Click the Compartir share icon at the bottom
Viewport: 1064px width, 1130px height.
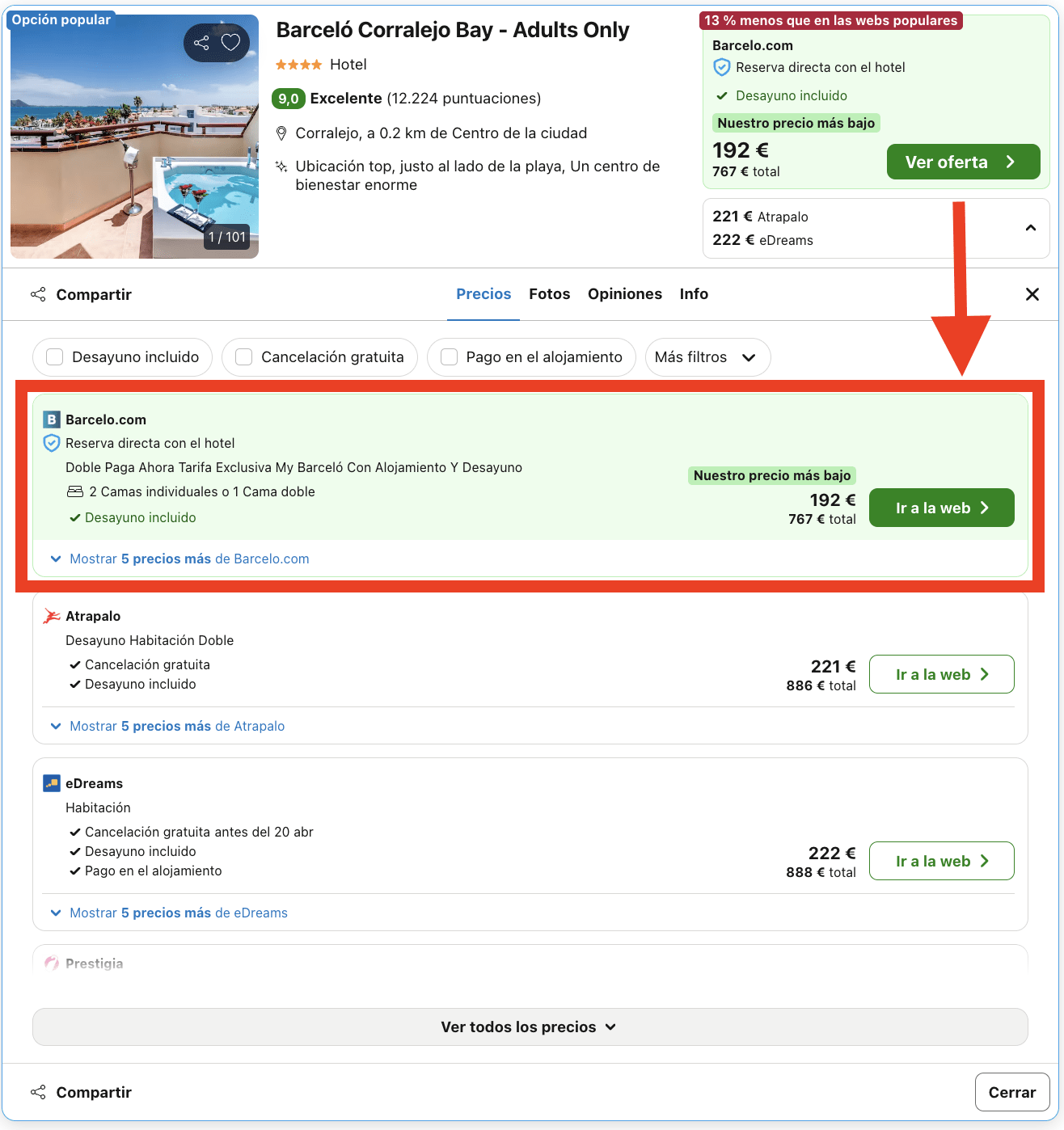pyautogui.click(x=38, y=1091)
